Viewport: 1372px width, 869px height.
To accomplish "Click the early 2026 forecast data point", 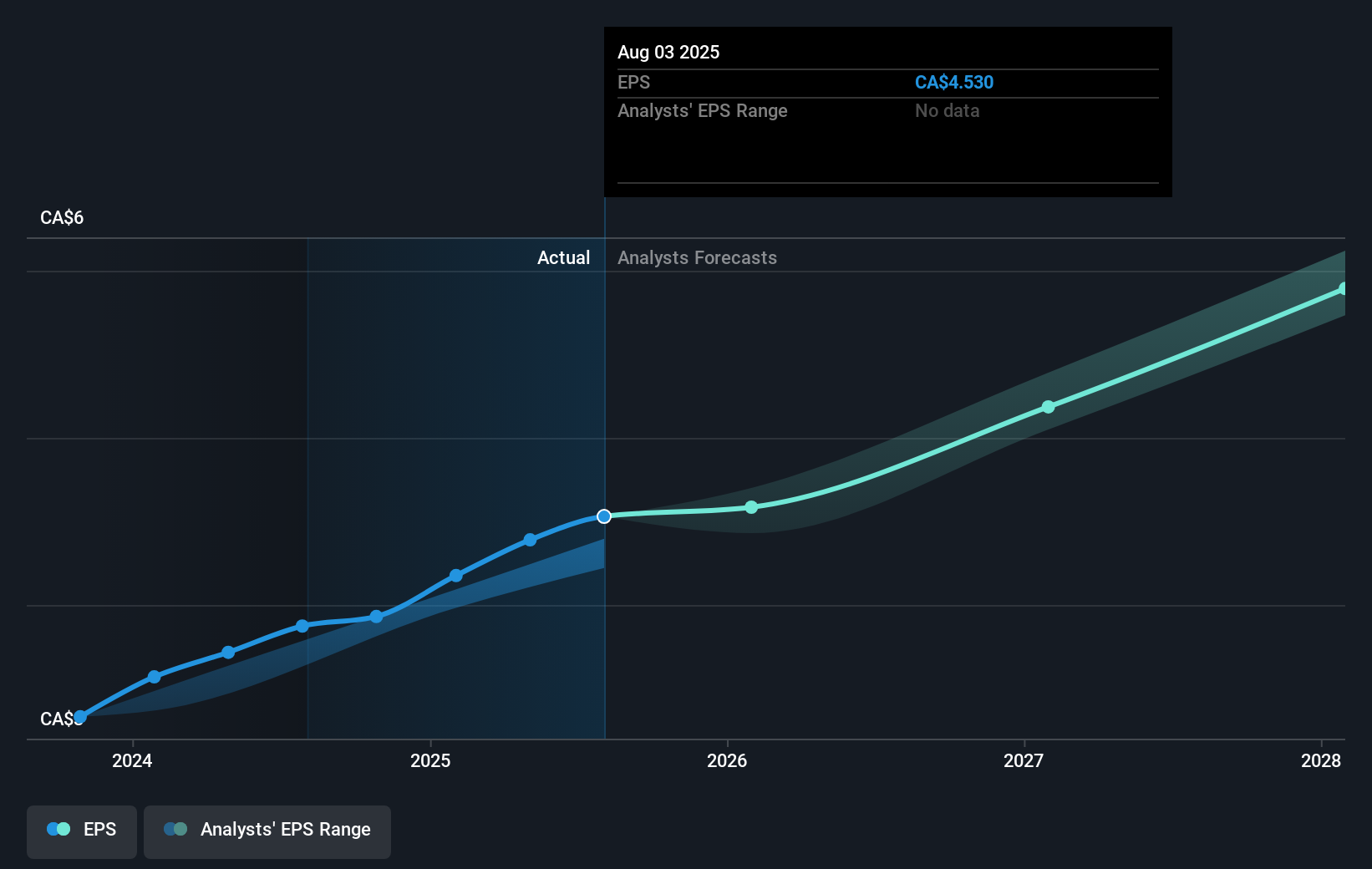I will click(751, 507).
